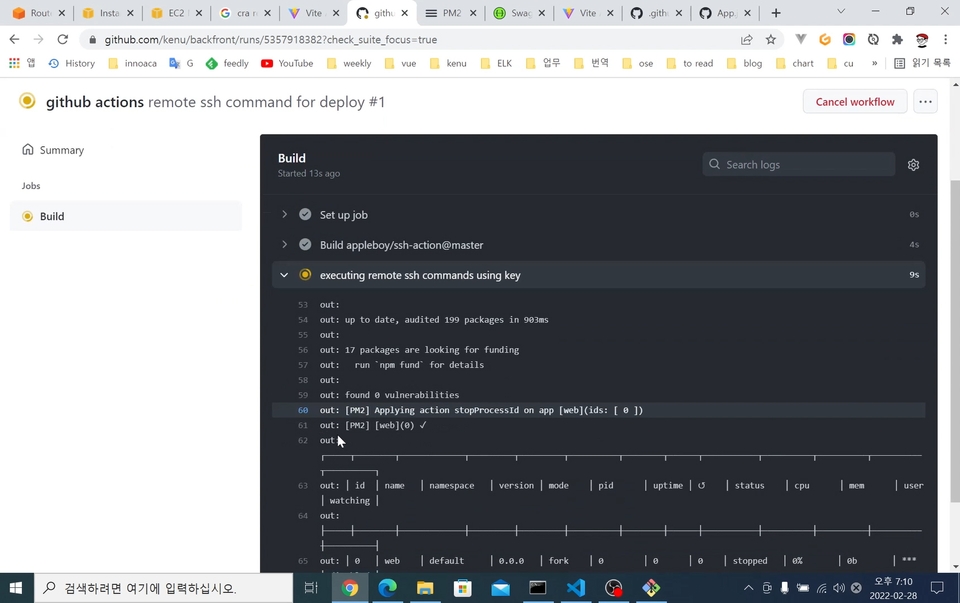Show hidden system tray icons
Viewport: 960px width, 603px height.
click(x=748, y=588)
